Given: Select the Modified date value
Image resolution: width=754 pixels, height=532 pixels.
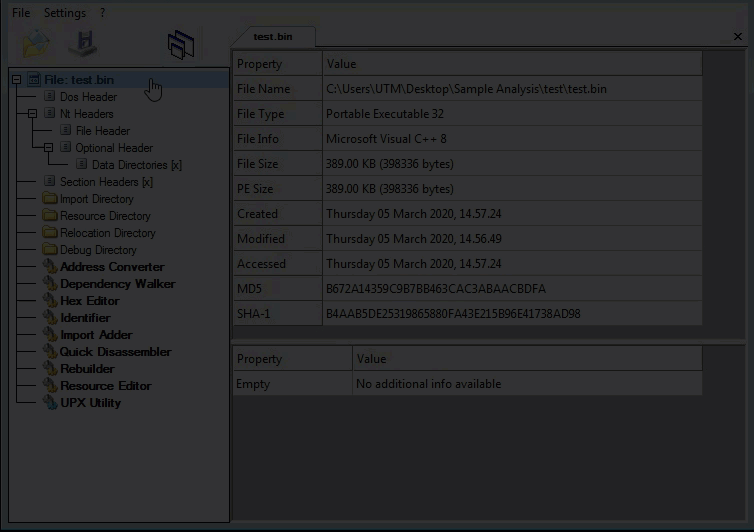Looking at the screenshot, I should click(512, 239).
